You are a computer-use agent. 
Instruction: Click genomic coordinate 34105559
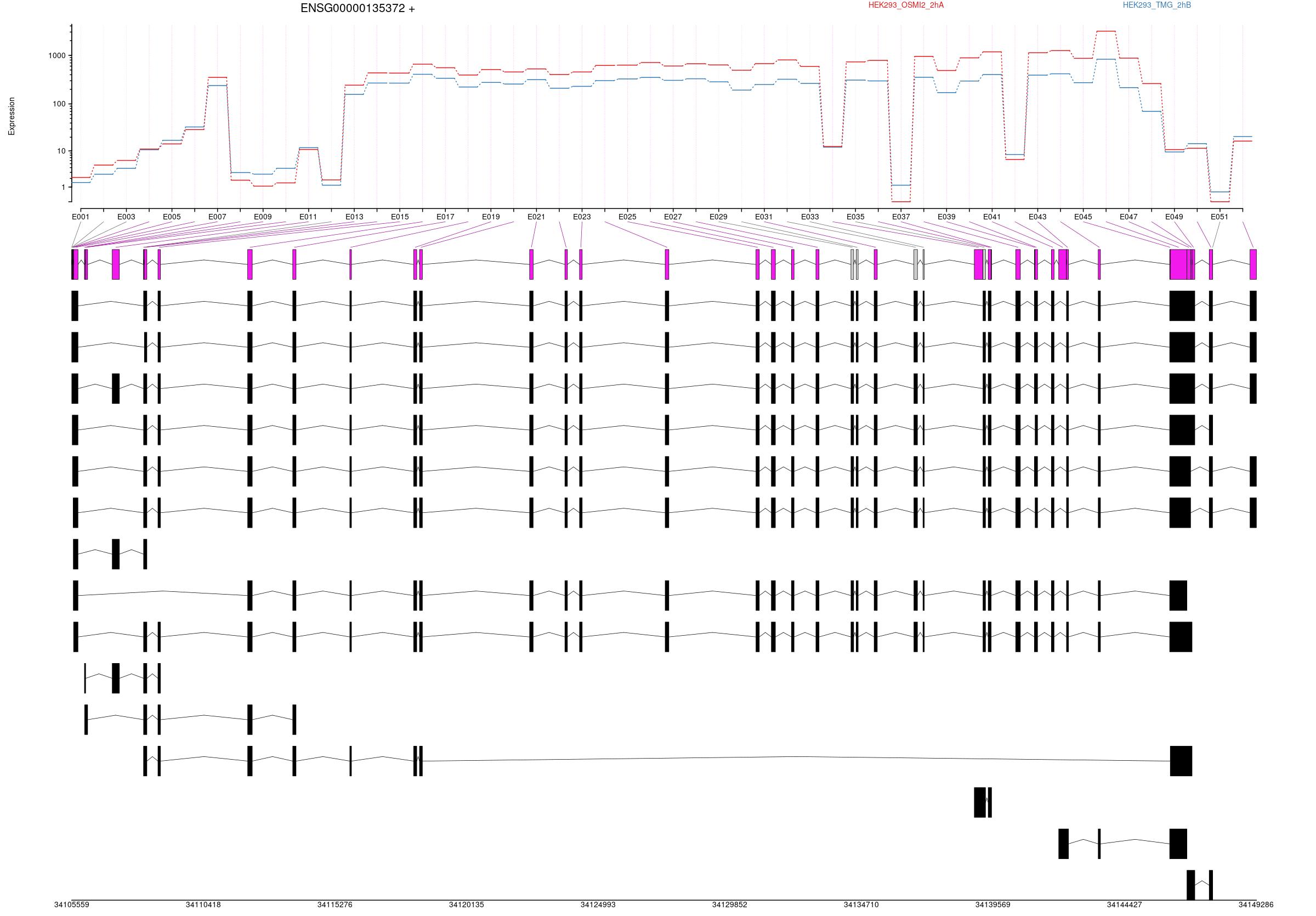[72, 905]
